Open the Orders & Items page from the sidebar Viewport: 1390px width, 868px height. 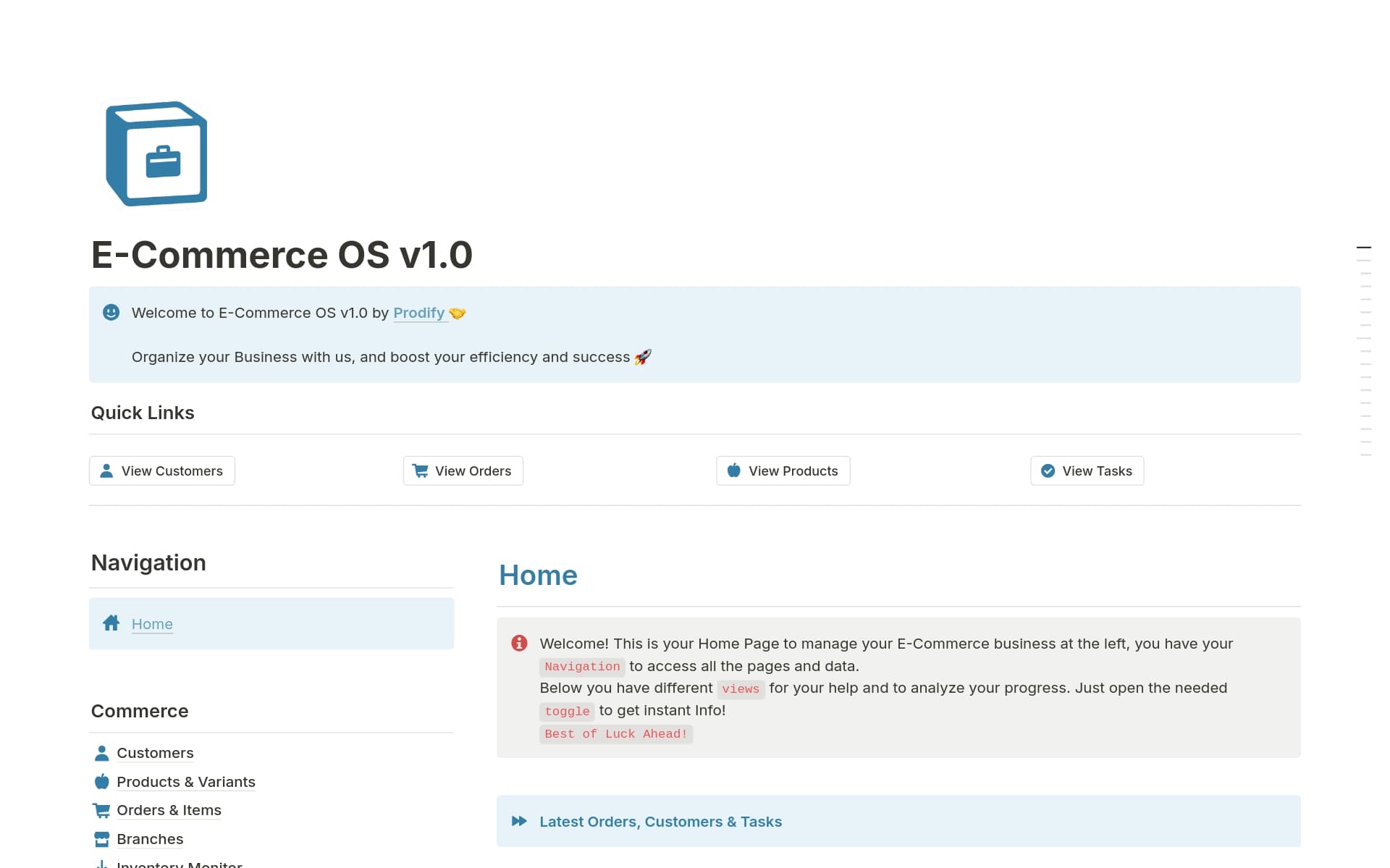tap(169, 810)
